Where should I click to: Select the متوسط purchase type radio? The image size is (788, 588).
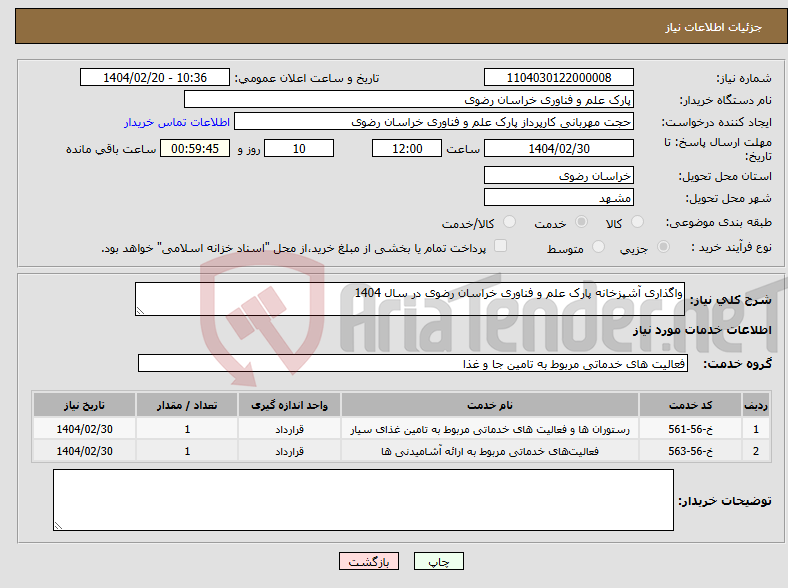[x=598, y=246]
